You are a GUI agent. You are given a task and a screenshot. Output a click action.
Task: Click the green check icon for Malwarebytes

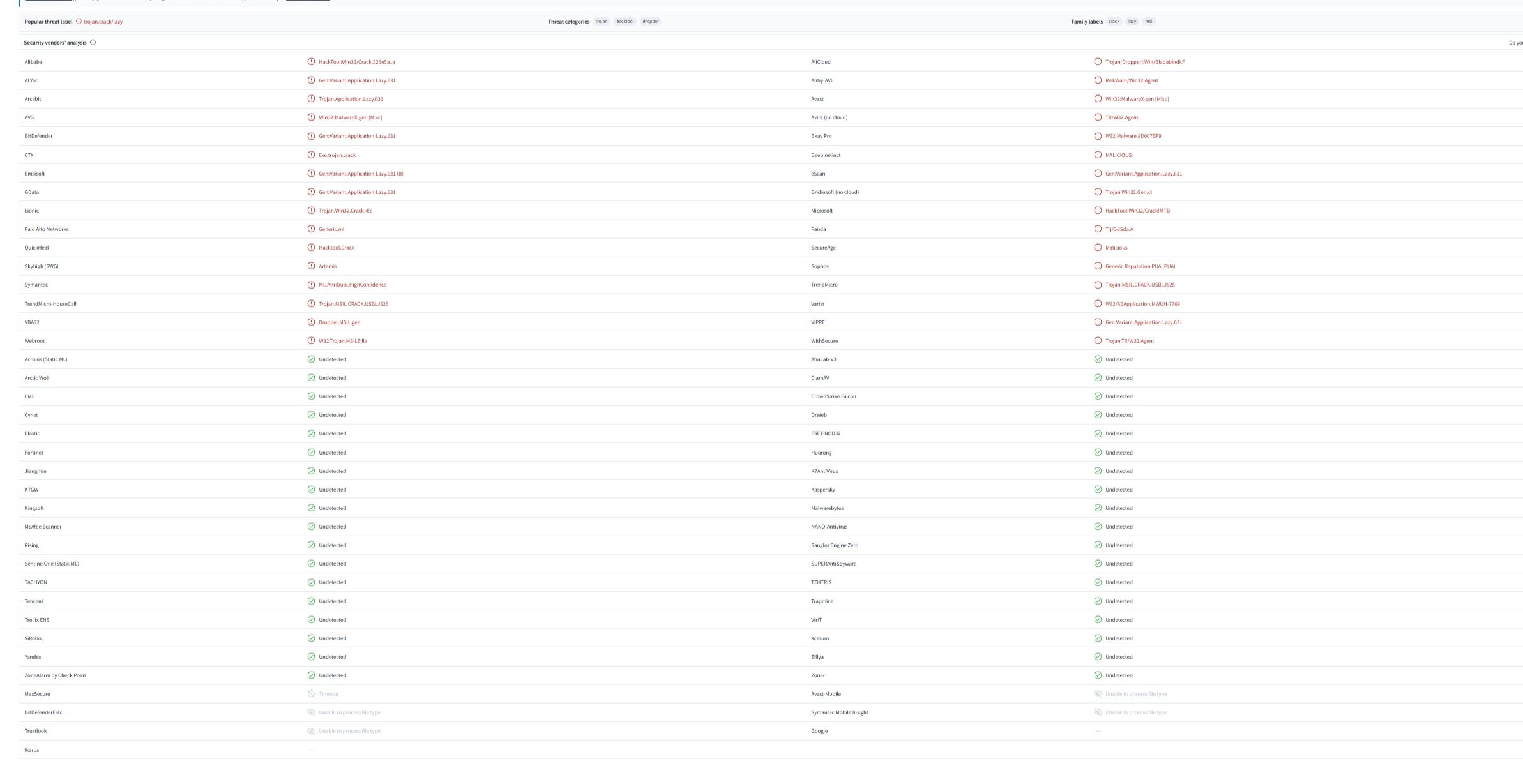tap(1098, 508)
